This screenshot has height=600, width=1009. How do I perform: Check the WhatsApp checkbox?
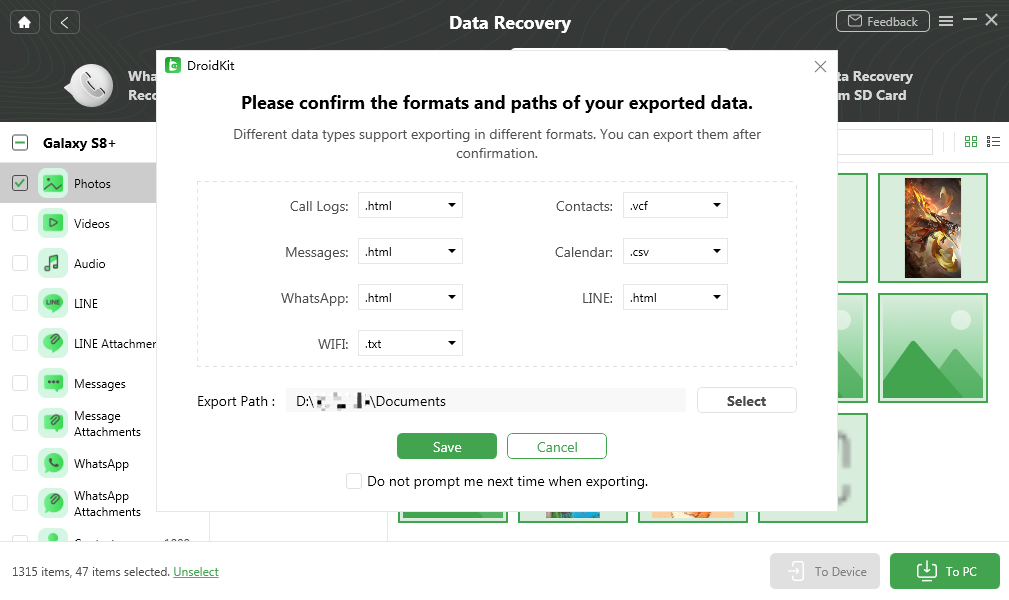[x=20, y=463]
